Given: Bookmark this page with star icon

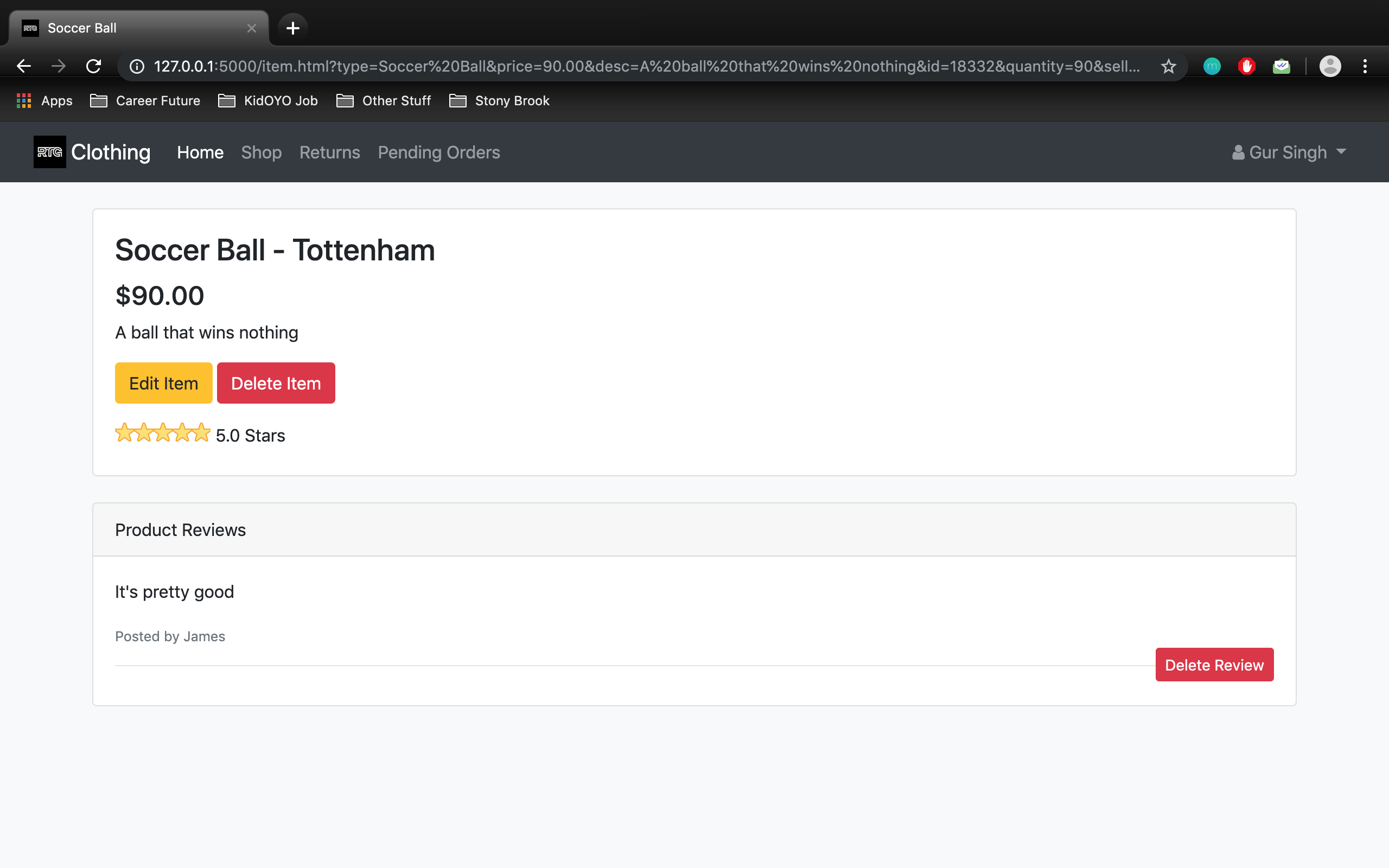Looking at the screenshot, I should click(x=1168, y=66).
